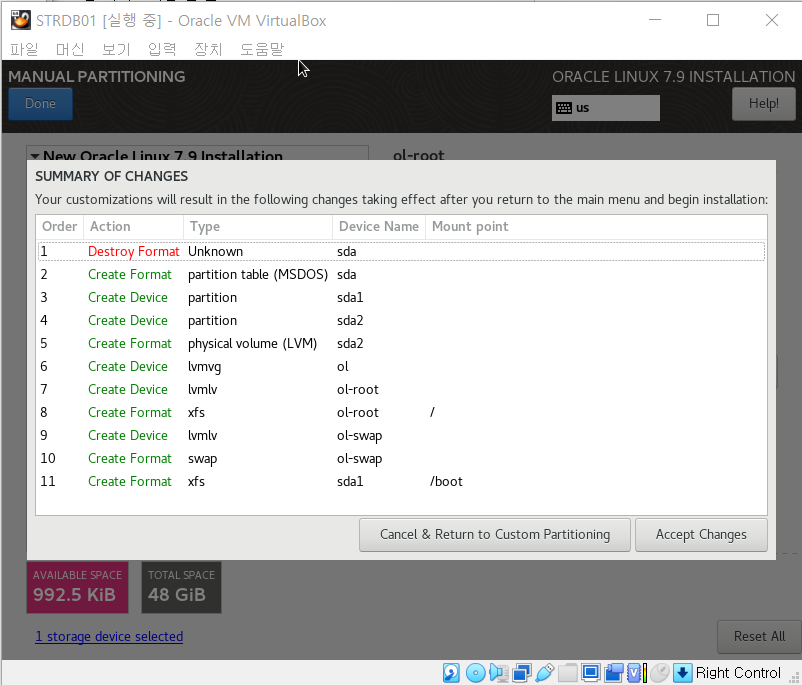Sort by the Order column header
Viewport: 802px width, 685px height.
59,227
